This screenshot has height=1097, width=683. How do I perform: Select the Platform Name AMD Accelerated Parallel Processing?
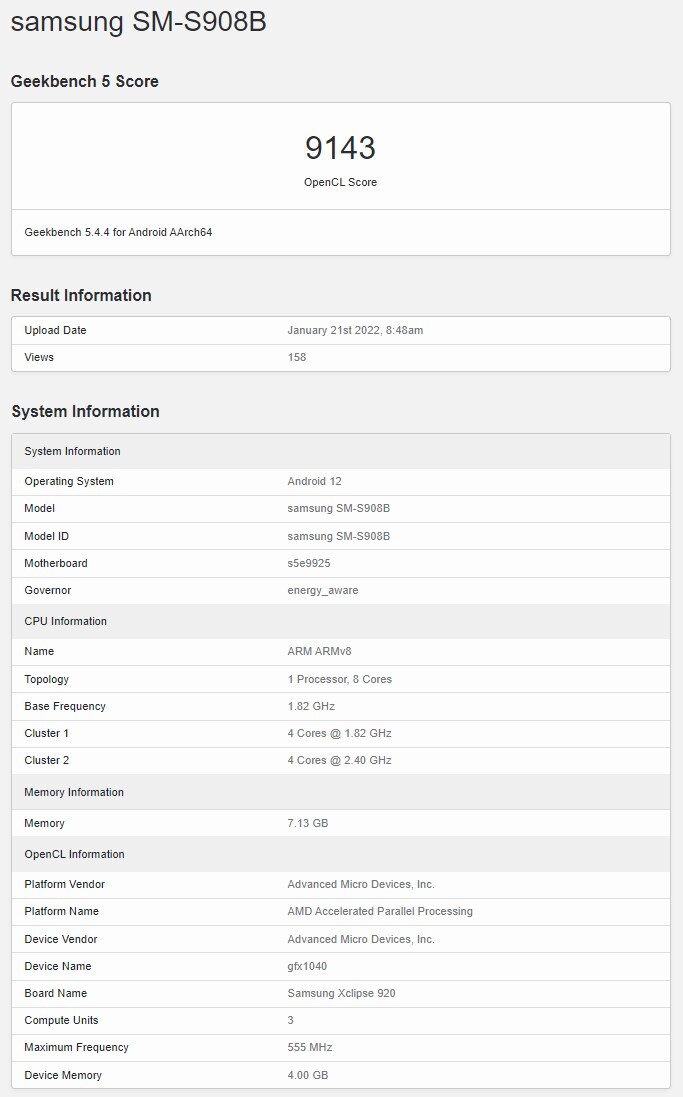pos(380,911)
